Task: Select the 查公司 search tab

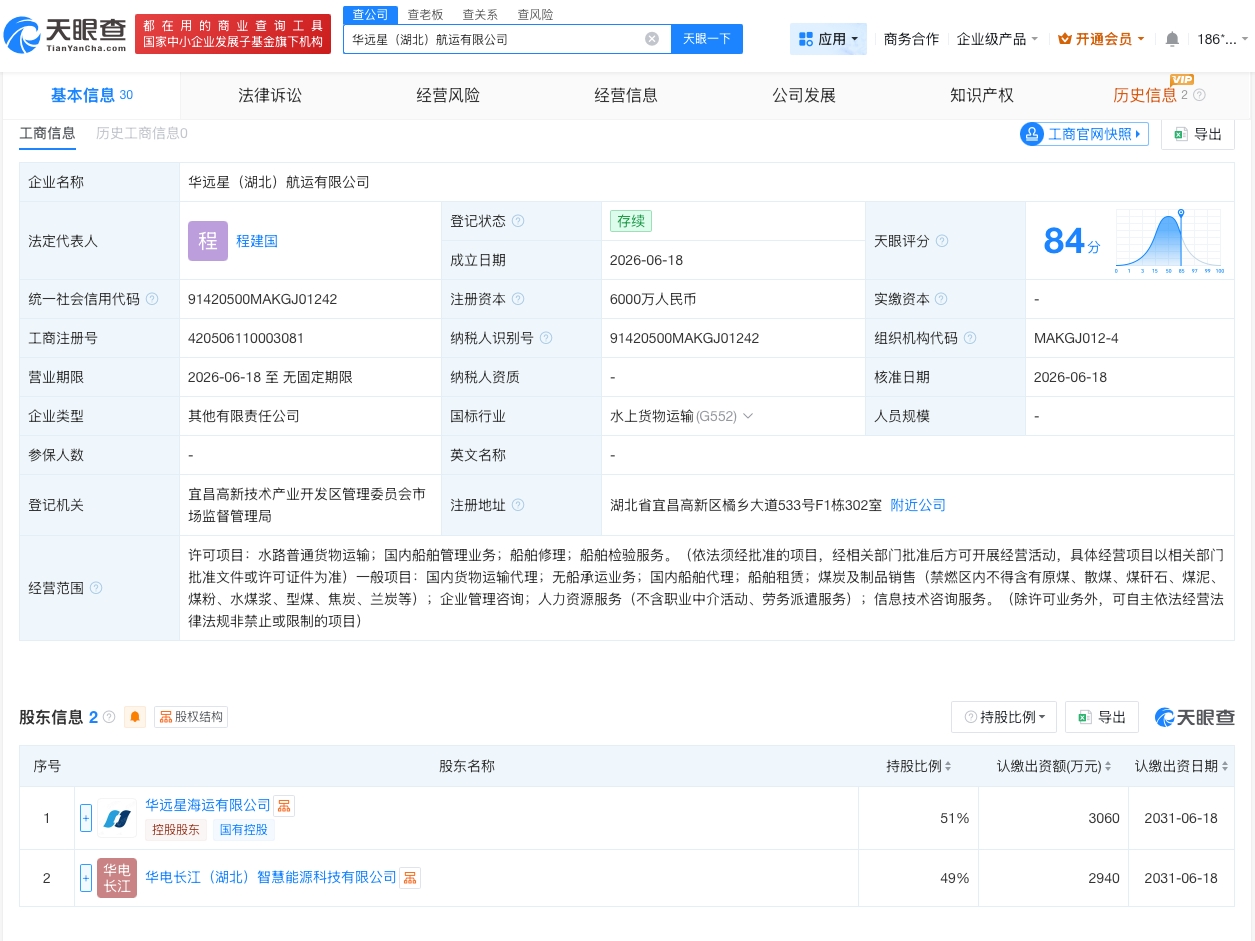Action: click(x=371, y=14)
